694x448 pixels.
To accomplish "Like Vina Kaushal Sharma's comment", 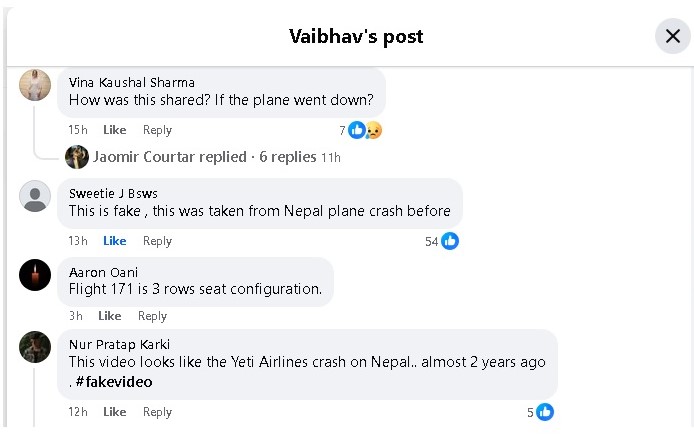I will pos(114,130).
